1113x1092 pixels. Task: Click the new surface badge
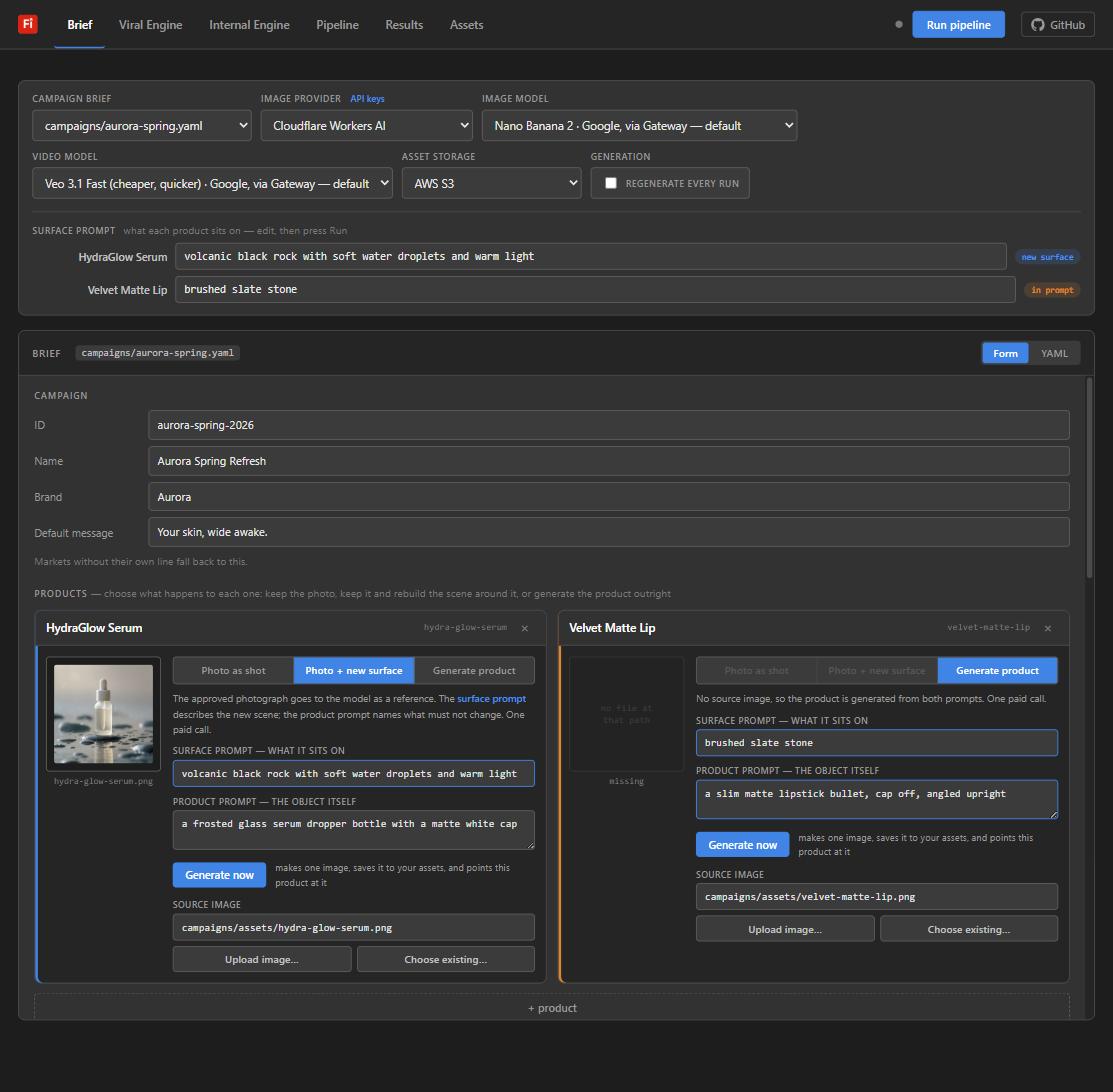[x=1048, y=257]
